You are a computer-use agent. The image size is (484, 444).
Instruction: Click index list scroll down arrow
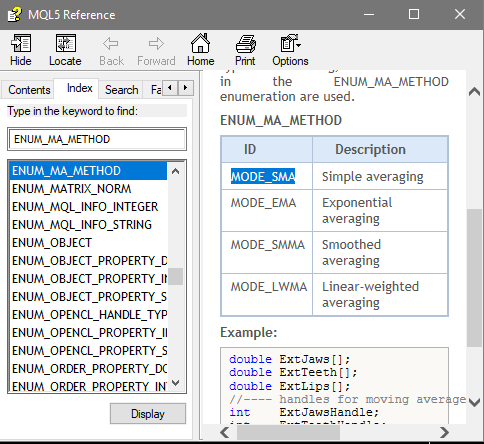click(176, 383)
